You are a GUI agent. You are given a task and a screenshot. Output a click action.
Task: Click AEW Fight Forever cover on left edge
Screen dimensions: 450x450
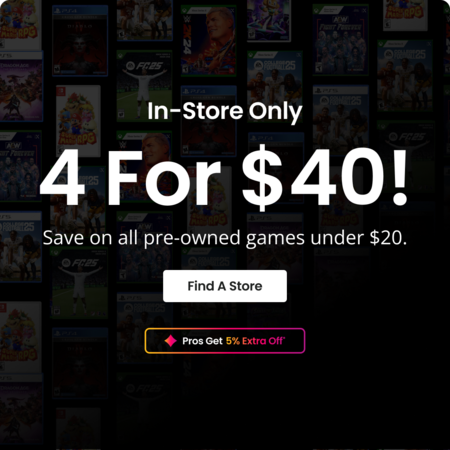pos(20,166)
